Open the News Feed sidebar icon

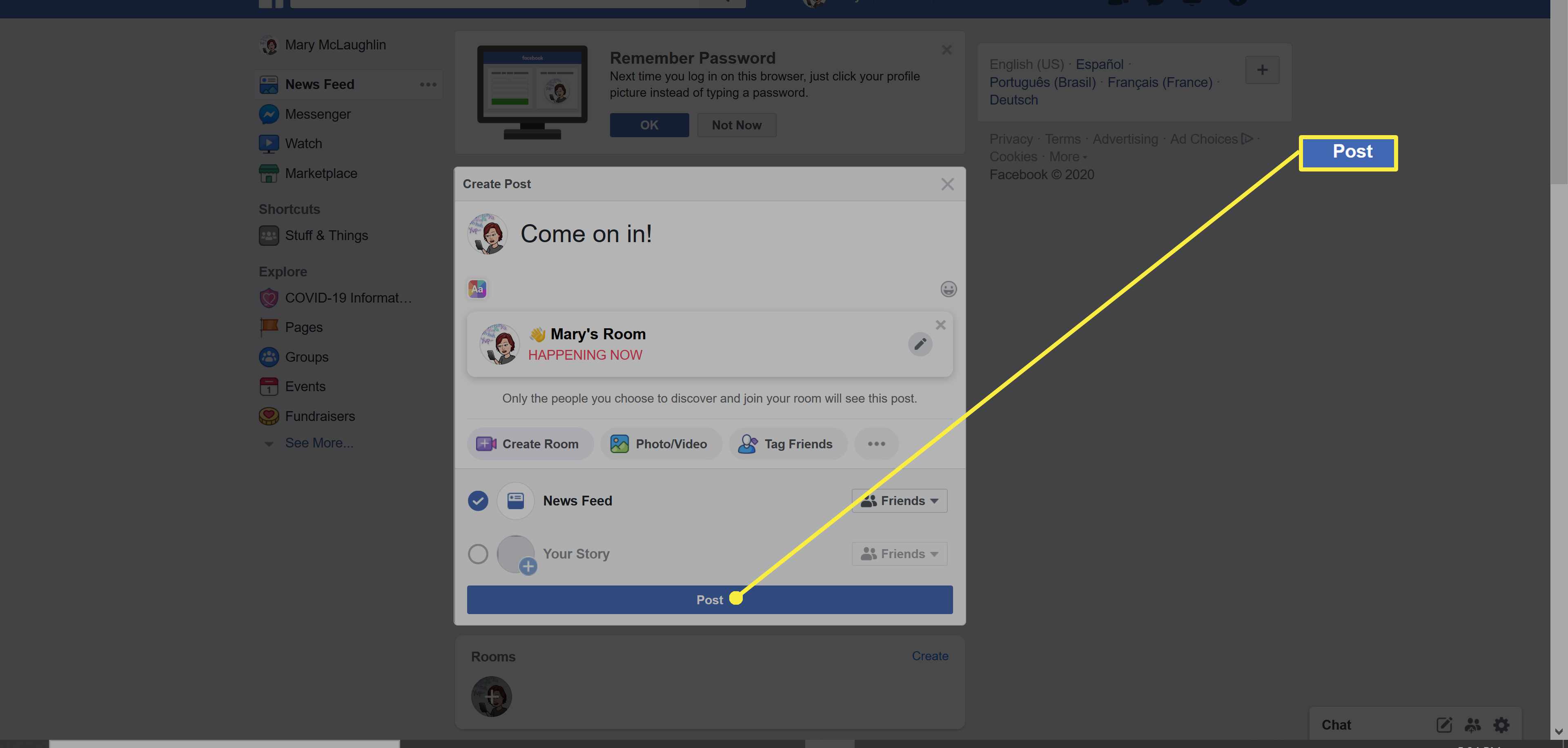tap(268, 85)
